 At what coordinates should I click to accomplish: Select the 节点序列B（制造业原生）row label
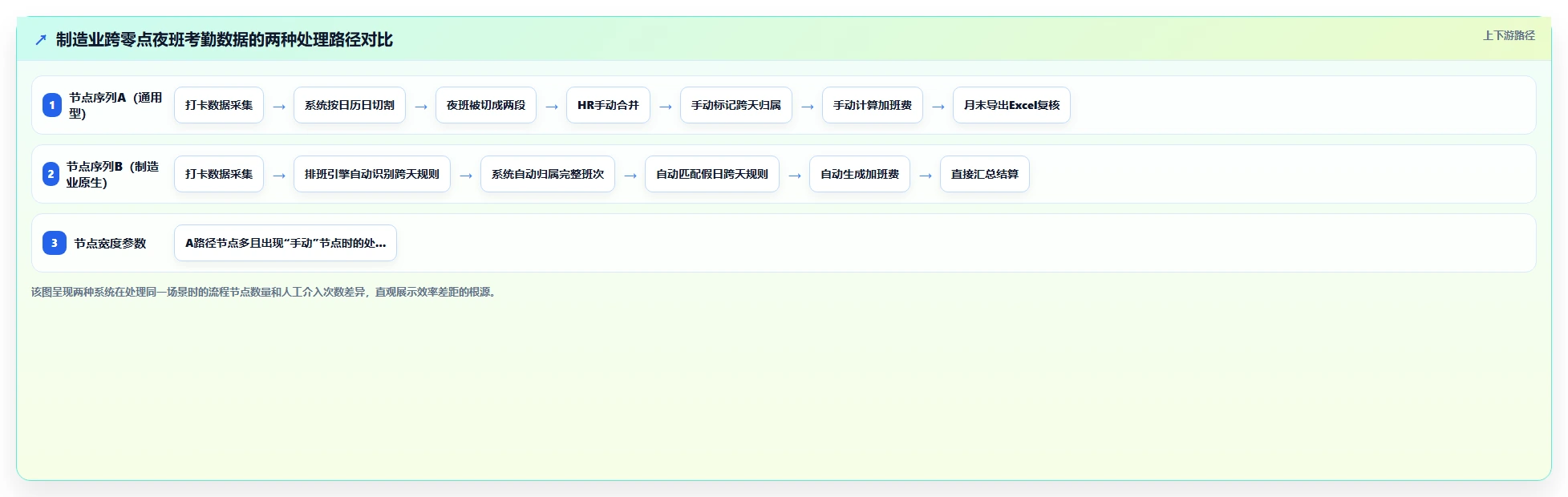coord(113,174)
